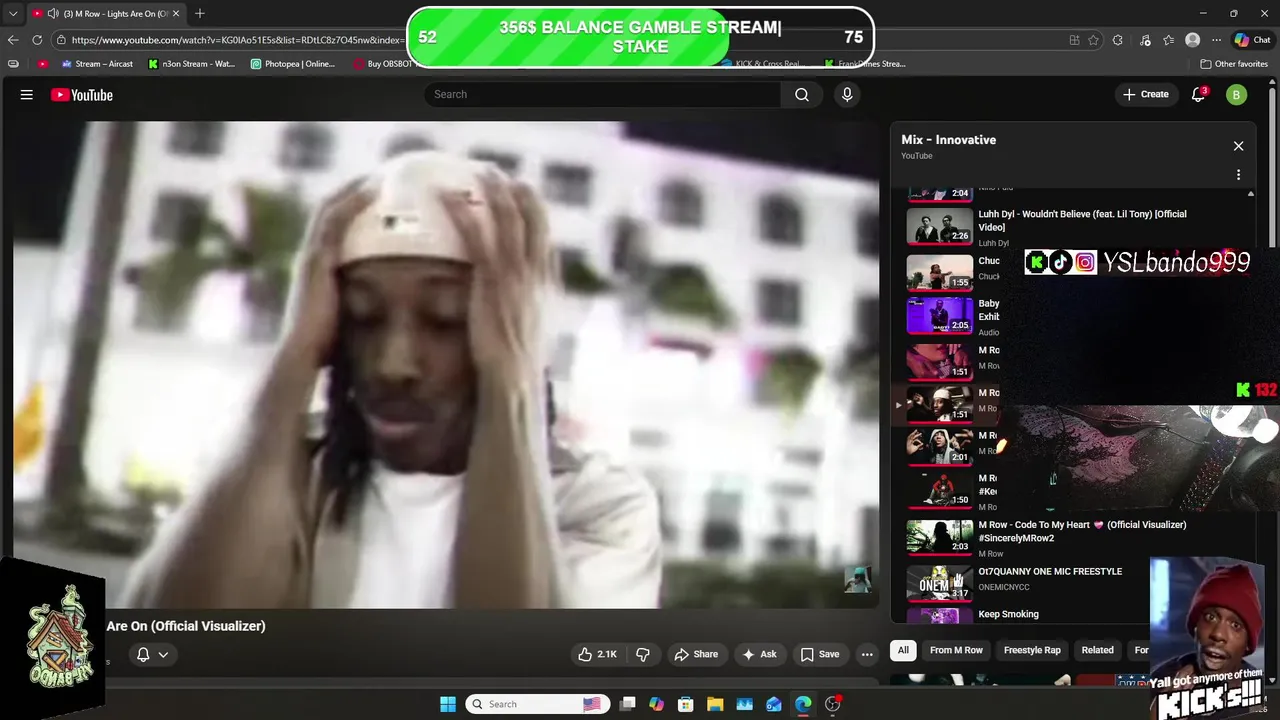This screenshot has width=1280, height=720.
Task: Open the notification bell dropdown under the title
Action: 152,654
